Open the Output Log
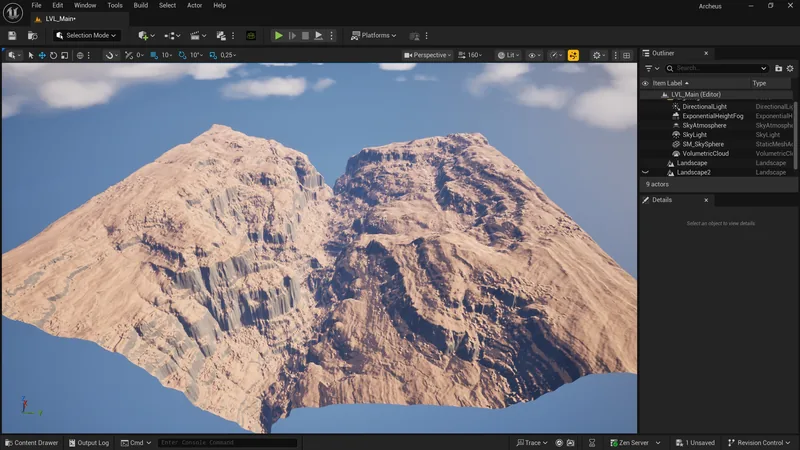The height and width of the screenshot is (450, 800). tap(89, 443)
